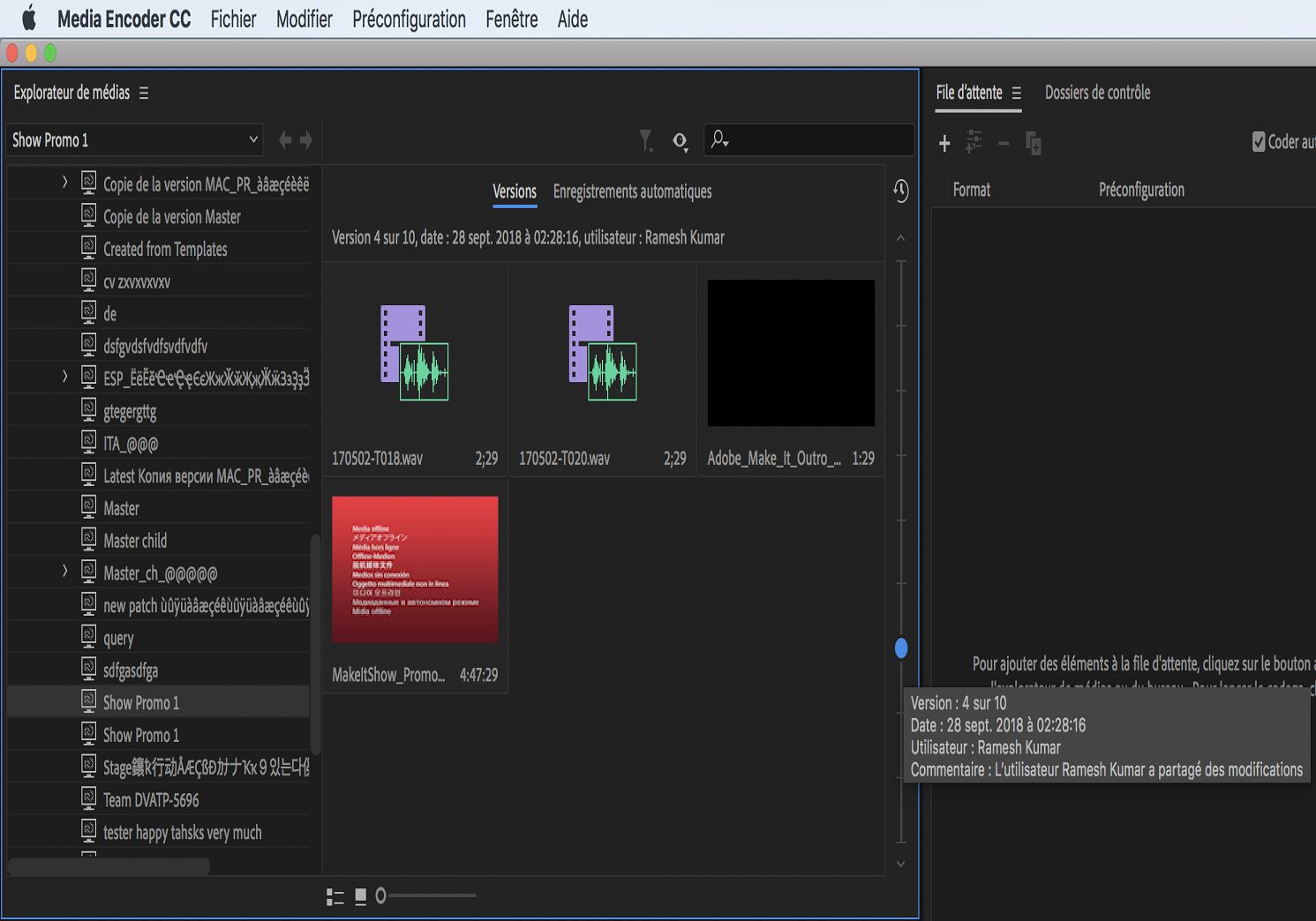The image size is (1316, 921).
Task: Open the Modifier menu
Action: click(x=304, y=19)
